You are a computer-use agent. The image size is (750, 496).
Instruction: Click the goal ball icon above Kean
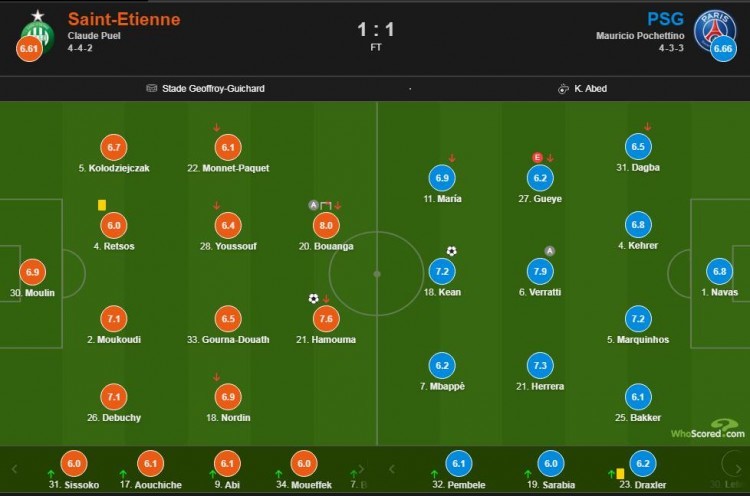452,251
